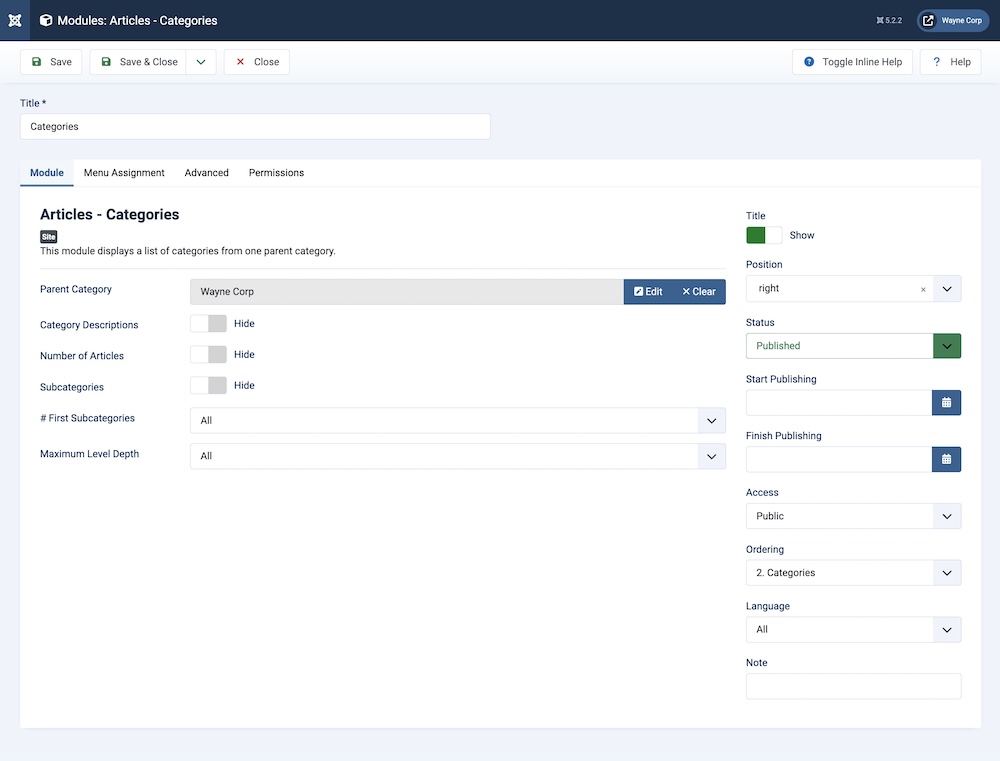Toggle the Subcategories switch
This screenshot has width=1000, height=761.
point(208,386)
